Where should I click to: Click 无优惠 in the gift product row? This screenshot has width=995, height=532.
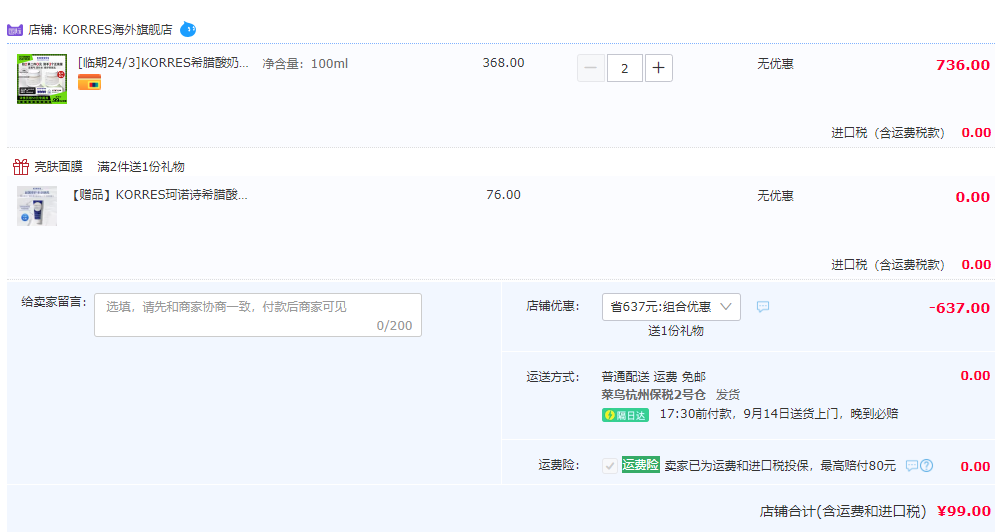[775, 196]
